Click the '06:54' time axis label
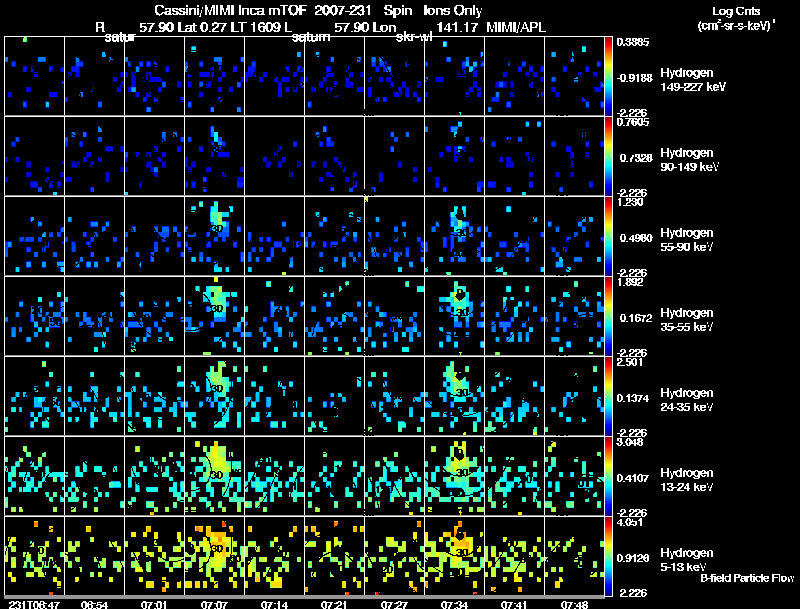Viewport: 800px width, 609px height. [94, 604]
